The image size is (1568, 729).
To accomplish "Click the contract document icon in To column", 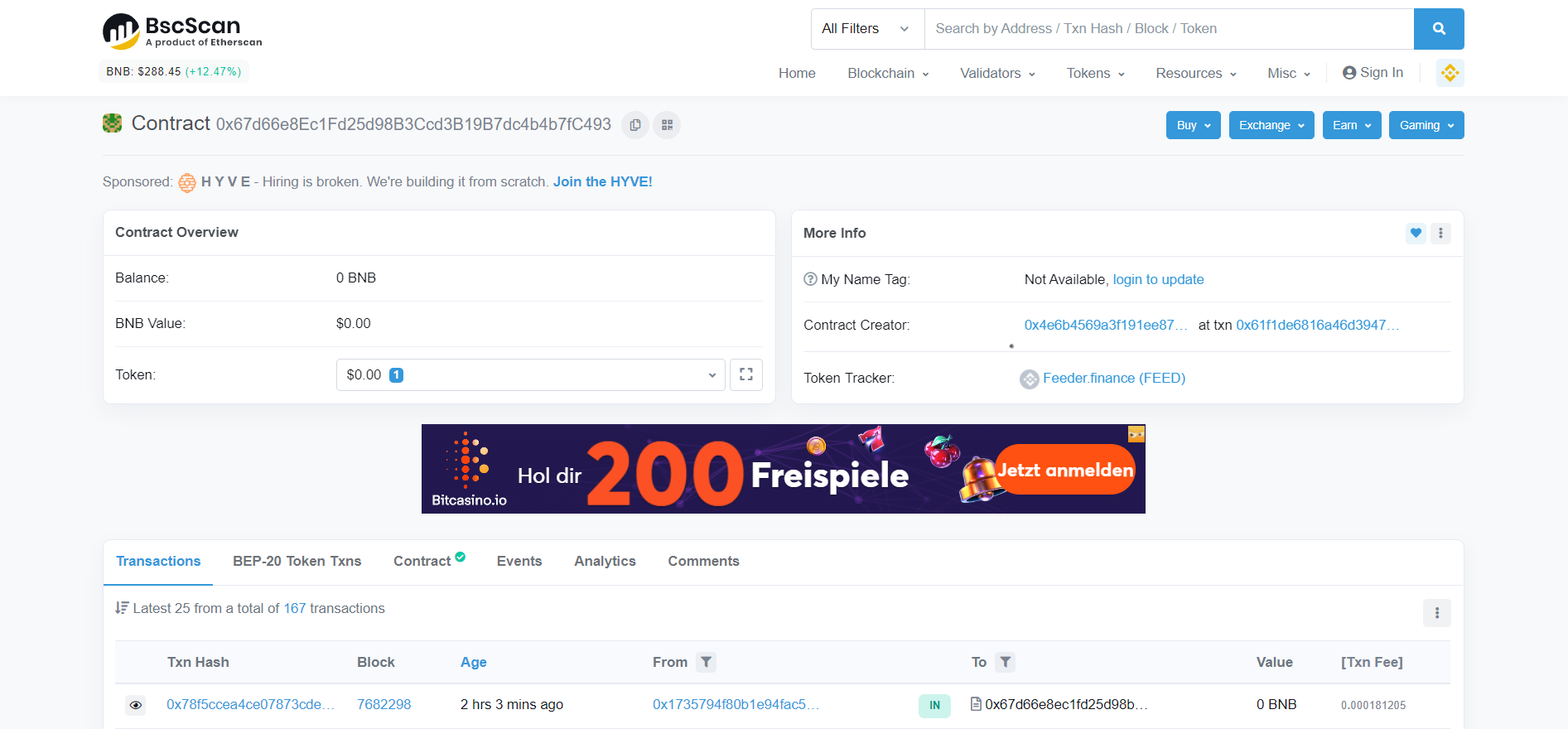I will (x=977, y=704).
